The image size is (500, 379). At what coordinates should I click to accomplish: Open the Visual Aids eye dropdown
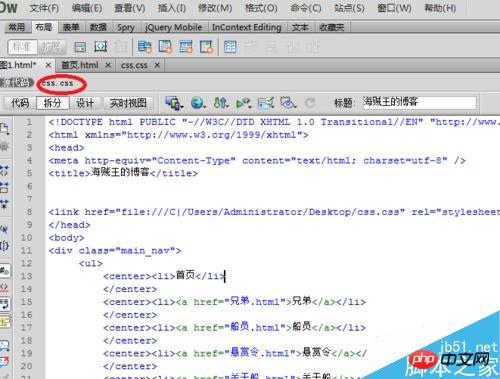288,103
